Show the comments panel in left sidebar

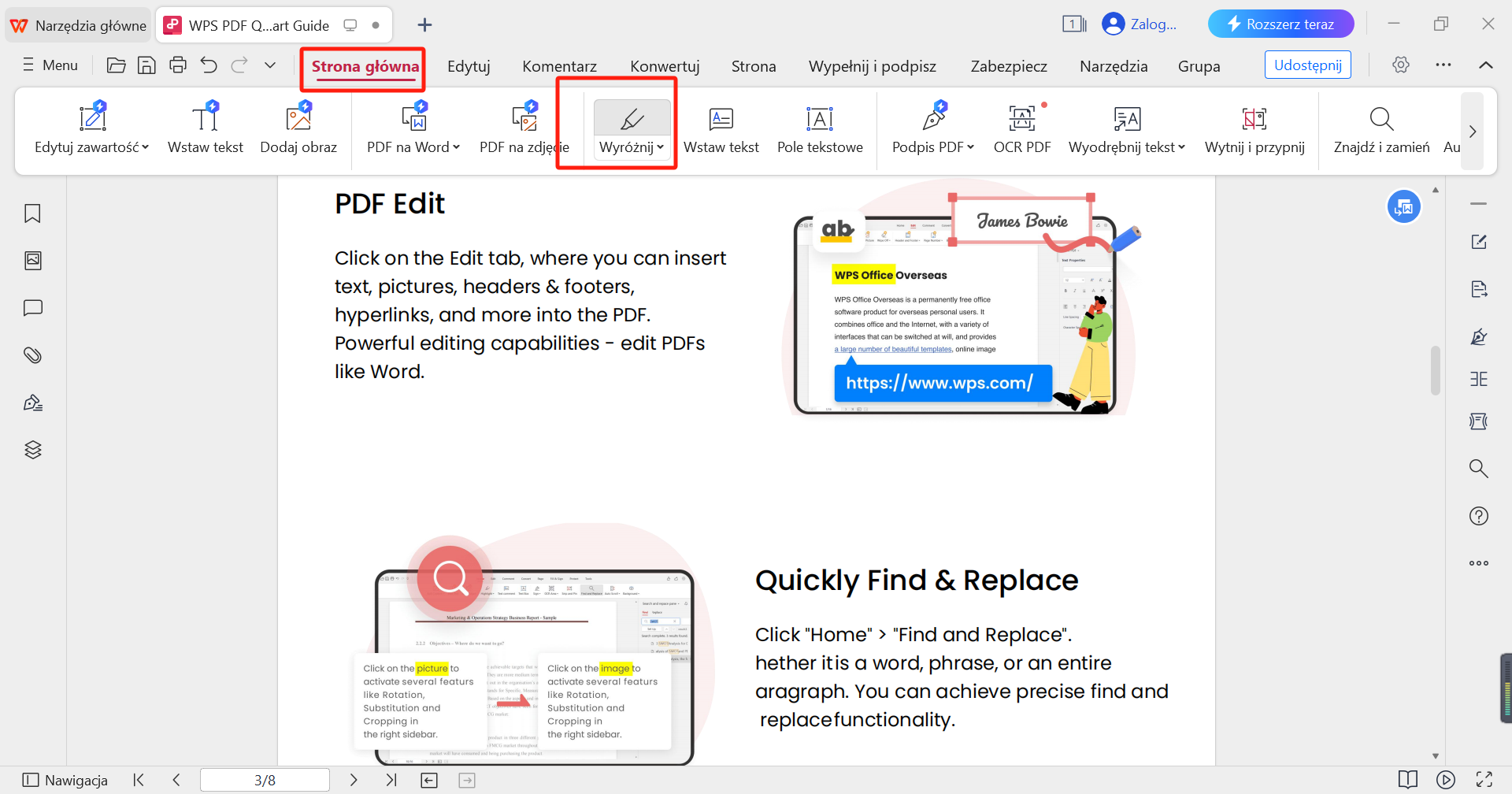click(32, 308)
